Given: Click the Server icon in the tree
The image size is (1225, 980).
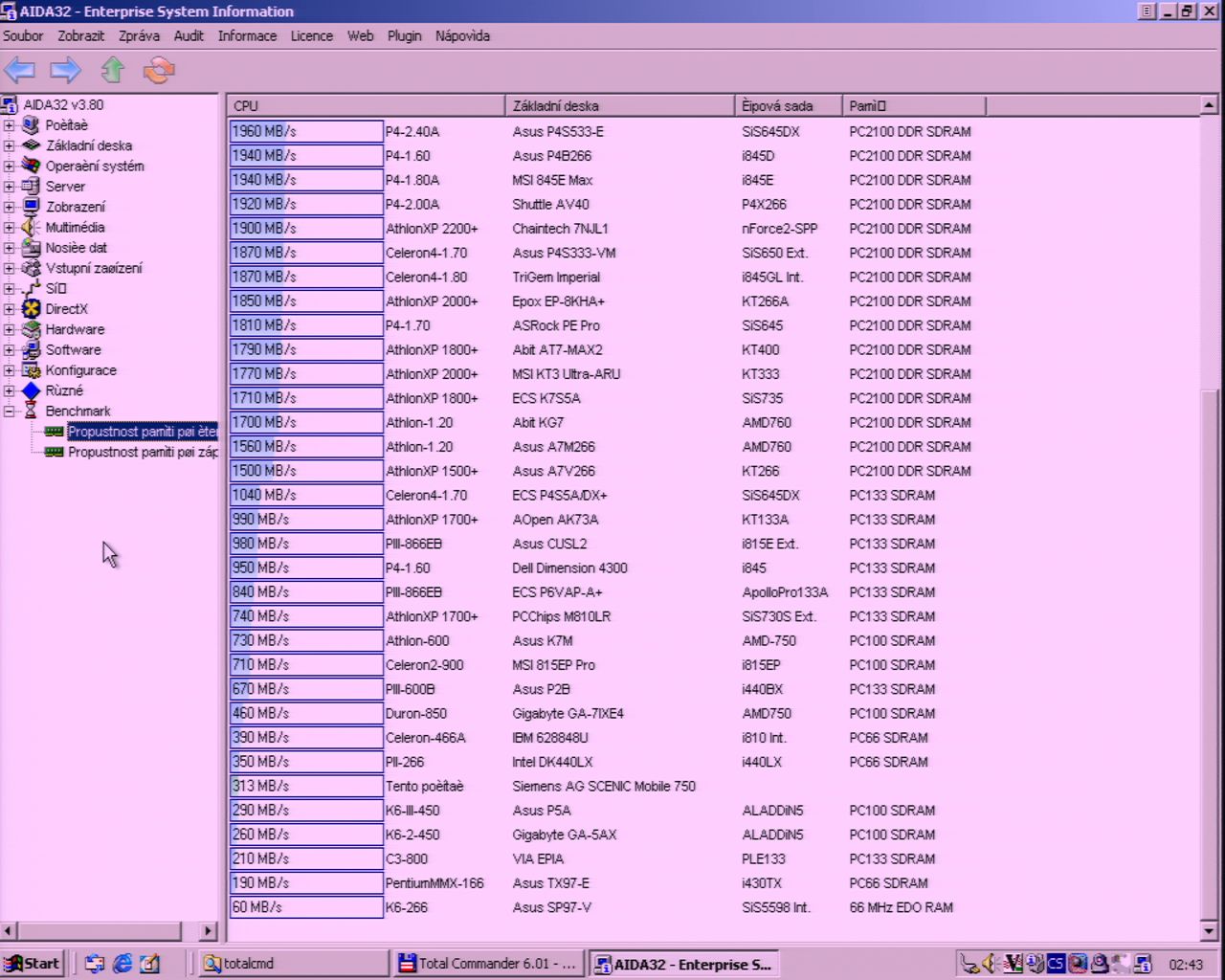Looking at the screenshot, I should click(32, 187).
